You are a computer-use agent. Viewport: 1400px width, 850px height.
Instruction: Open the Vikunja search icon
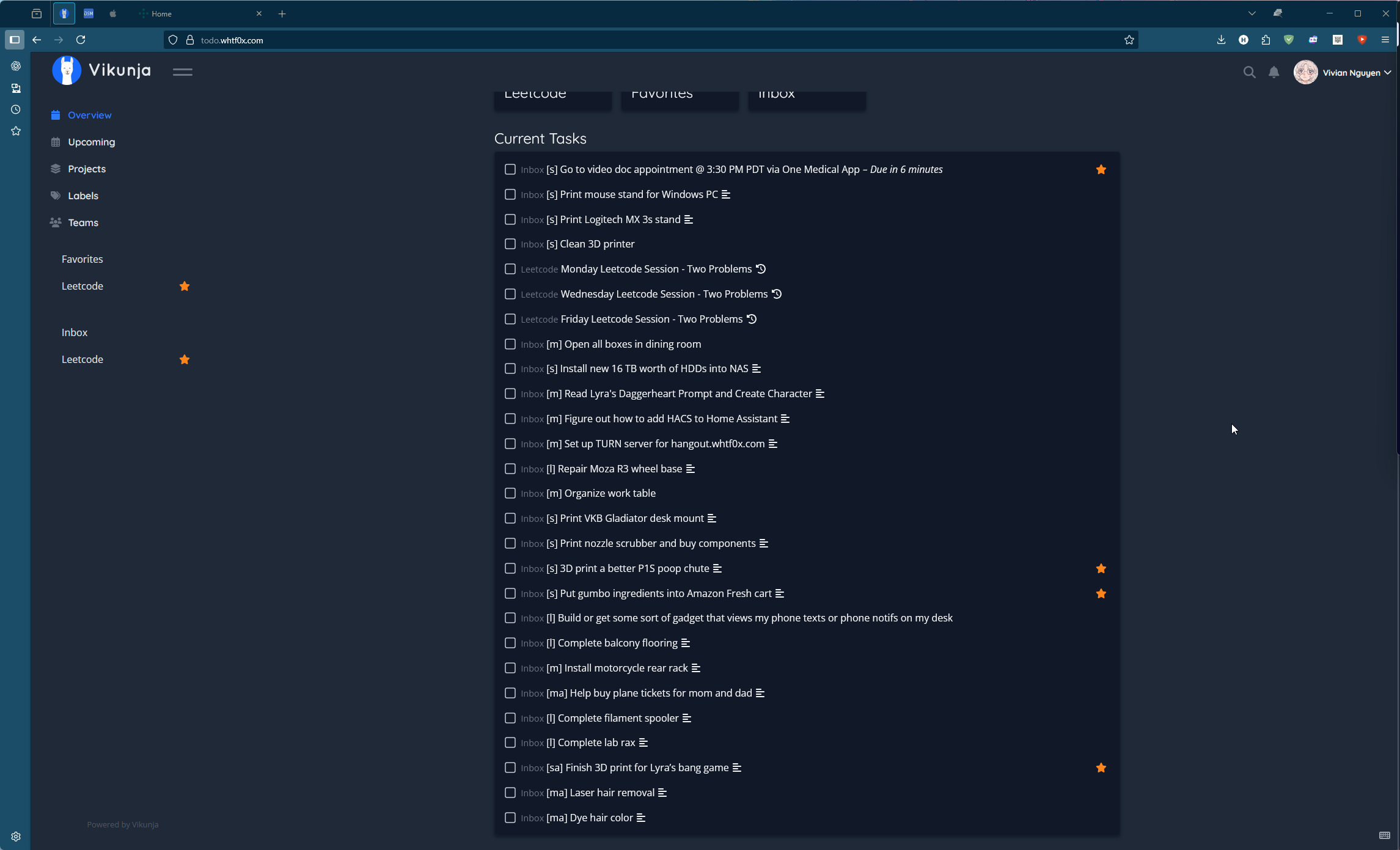(1249, 72)
